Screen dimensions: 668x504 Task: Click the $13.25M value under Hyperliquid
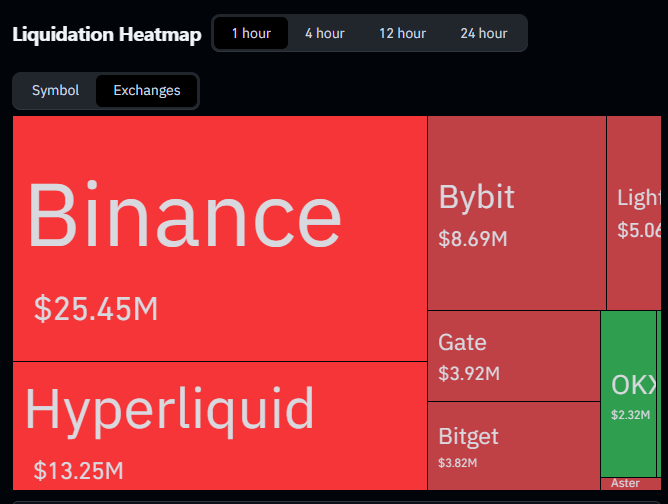click(x=78, y=471)
